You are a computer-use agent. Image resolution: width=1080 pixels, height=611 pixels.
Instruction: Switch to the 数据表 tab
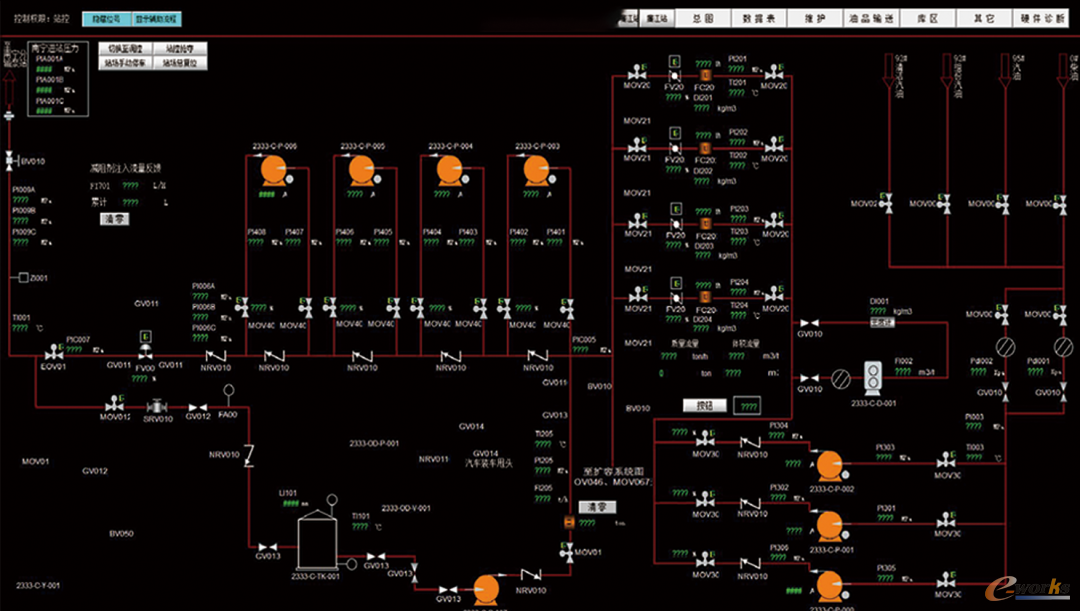[x=751, y=18]
